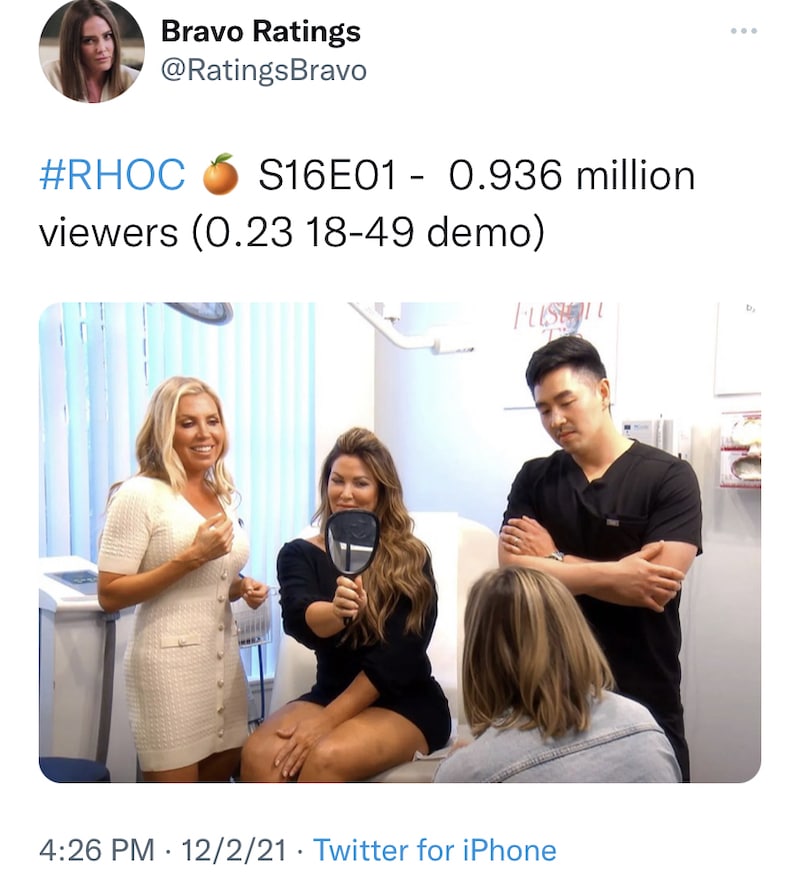The image size is (800, 878).
Task: Open the Twitter for iPhone source link
Action: pos(434,850)
